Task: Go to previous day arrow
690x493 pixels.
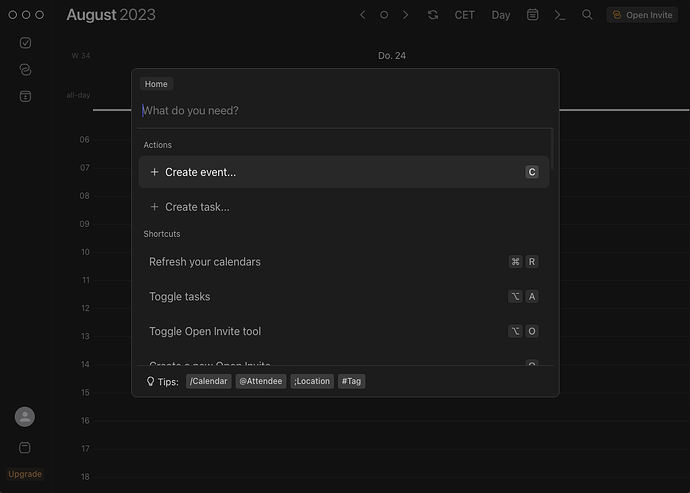Action: coord(363,15)
